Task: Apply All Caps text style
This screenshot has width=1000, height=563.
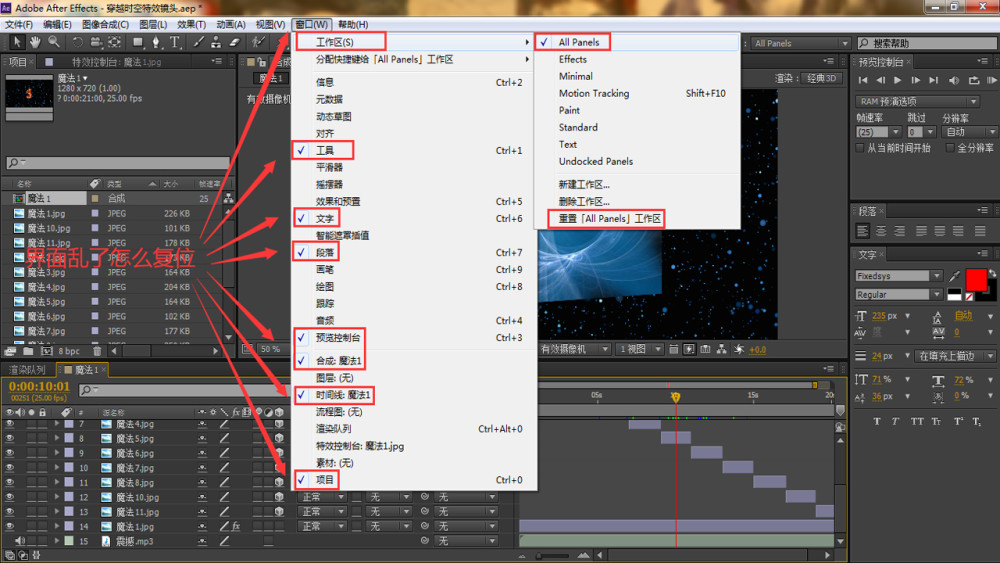Action: [x=916, y=421]
